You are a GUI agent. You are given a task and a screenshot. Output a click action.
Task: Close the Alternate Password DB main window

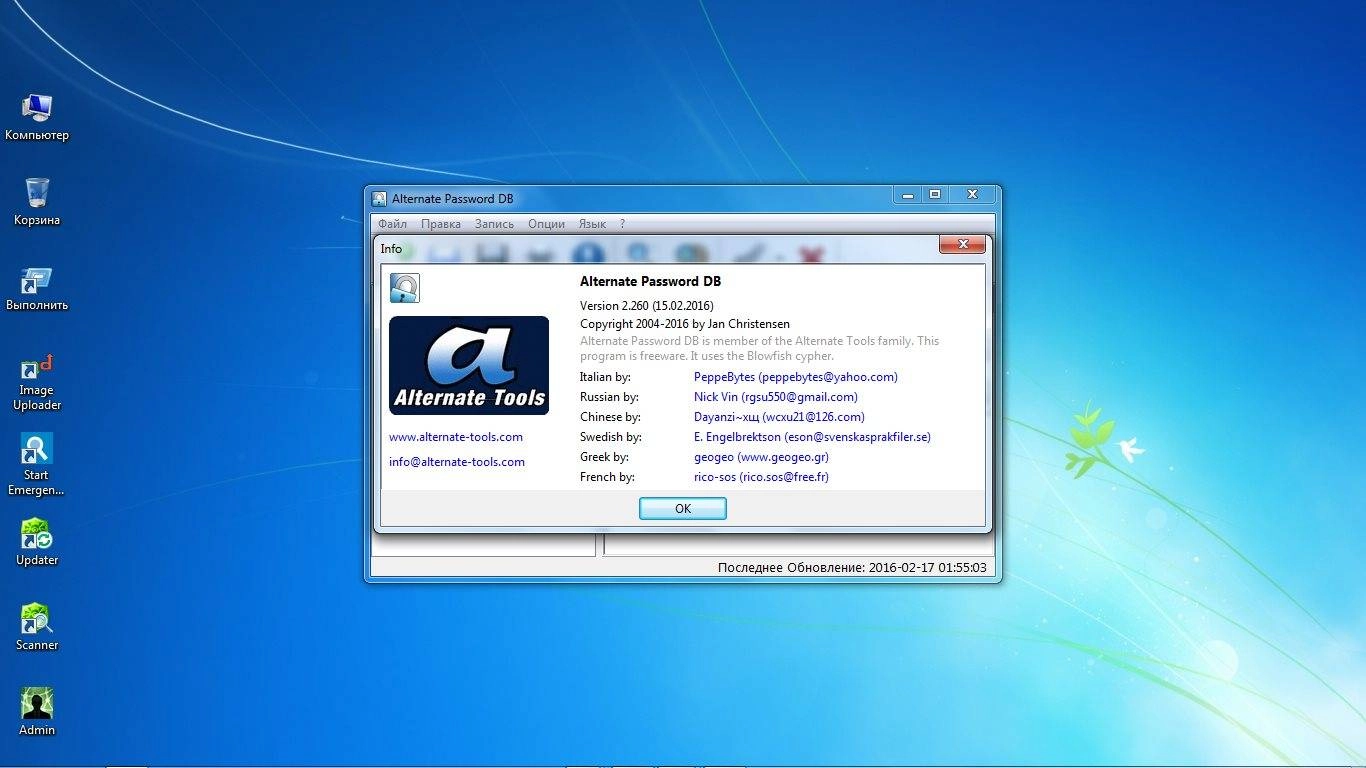point(972,194)
